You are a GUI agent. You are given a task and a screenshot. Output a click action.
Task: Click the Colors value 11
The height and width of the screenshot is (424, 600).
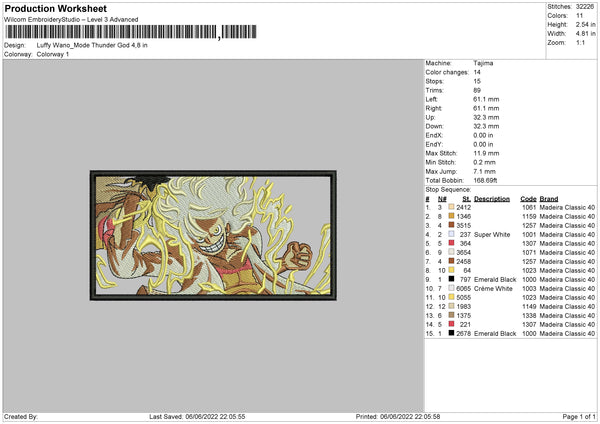(x=579, y=16)
